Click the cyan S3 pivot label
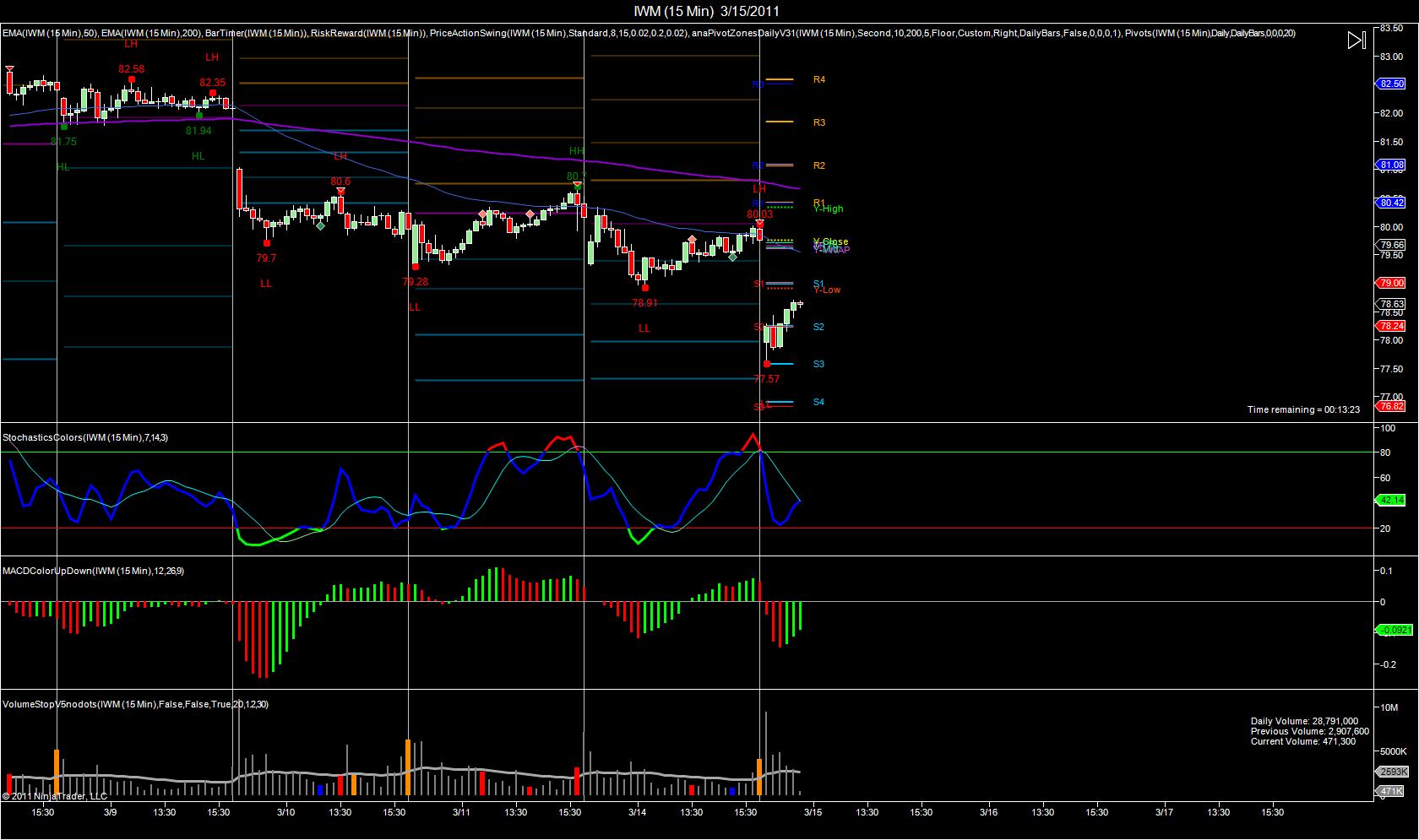This screenshot has width=1419, height=840. [818, 364]
